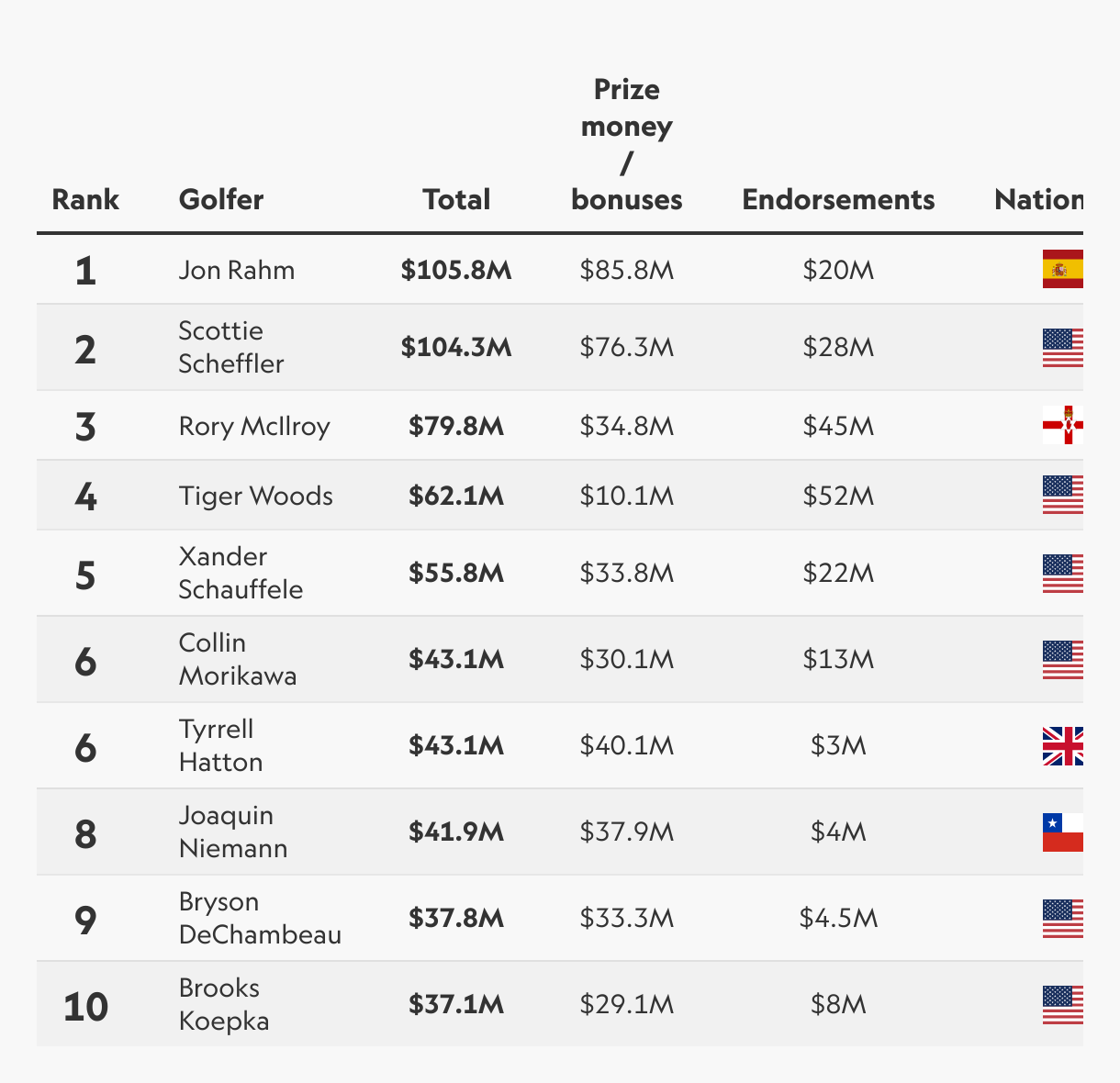Viewport: 1120px width, 1083px height.
Task: Click the USA flag beside Collin Morikawa
Action: [x=1063, y=660]
